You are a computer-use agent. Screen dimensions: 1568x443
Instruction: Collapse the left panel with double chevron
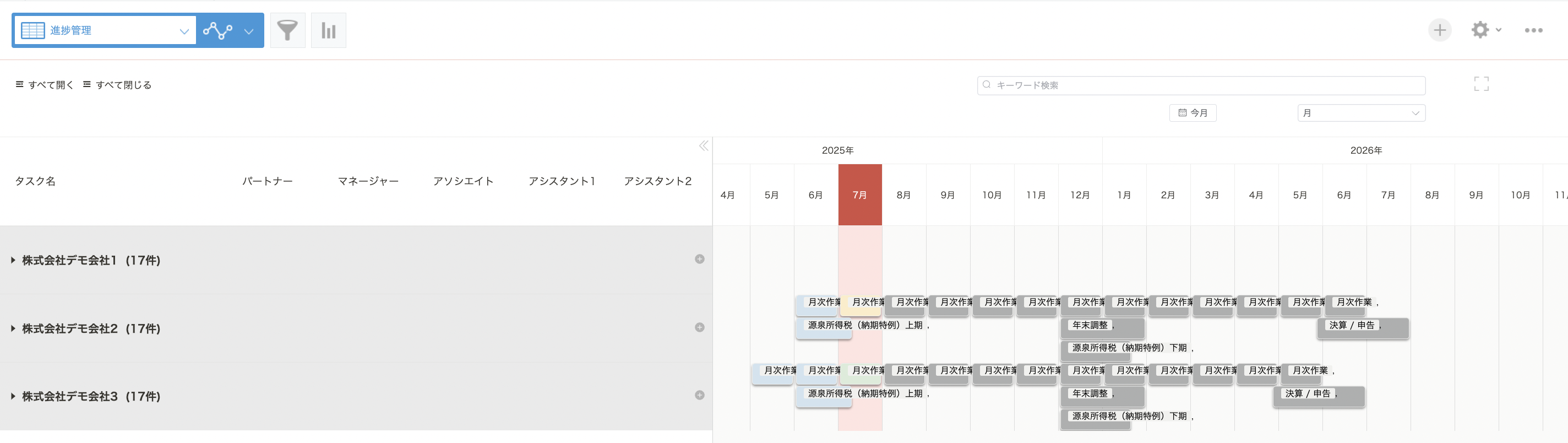[704, 145]
